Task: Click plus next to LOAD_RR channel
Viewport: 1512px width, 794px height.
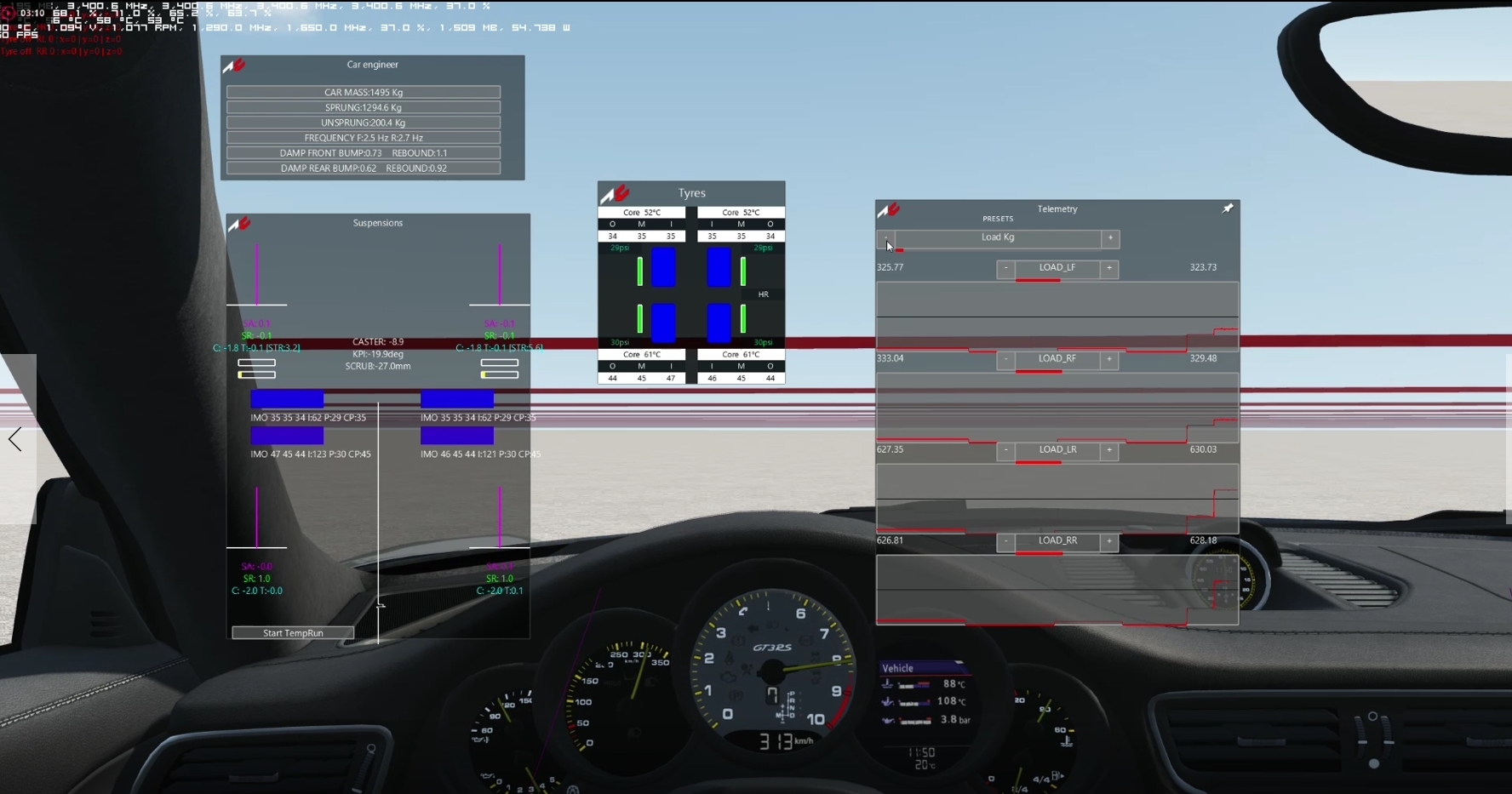Action: coord(1109,541)
